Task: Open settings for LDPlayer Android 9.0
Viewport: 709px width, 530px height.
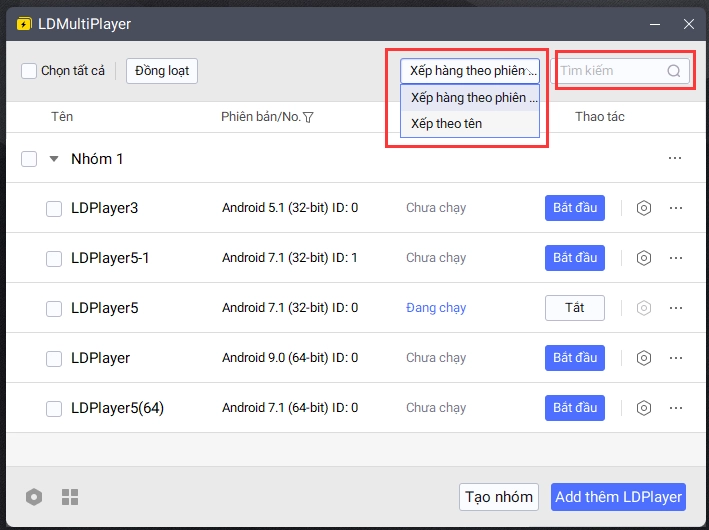Action: click(643, 358)
